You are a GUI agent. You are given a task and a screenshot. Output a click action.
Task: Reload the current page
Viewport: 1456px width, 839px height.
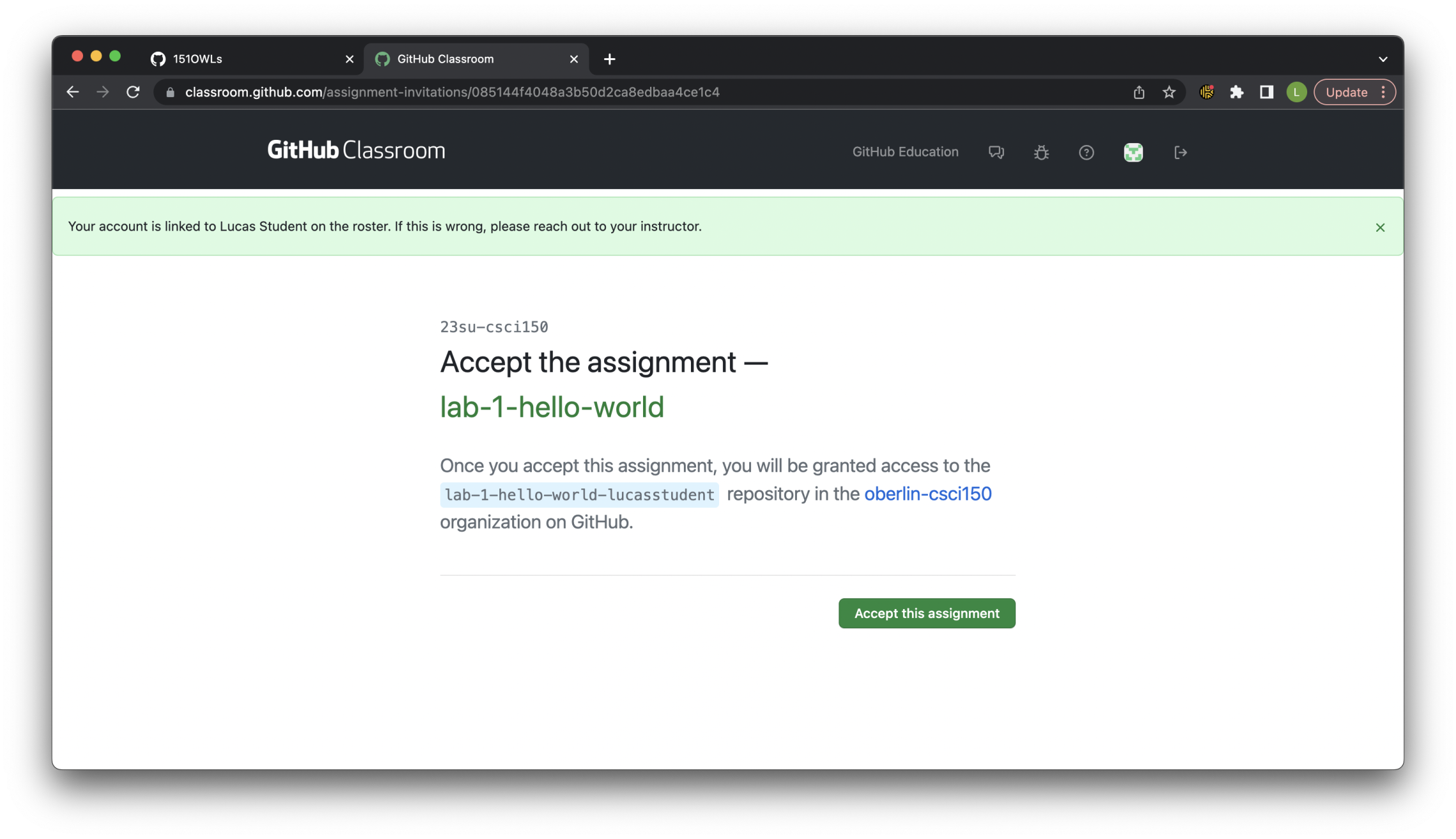pos(133,92)
